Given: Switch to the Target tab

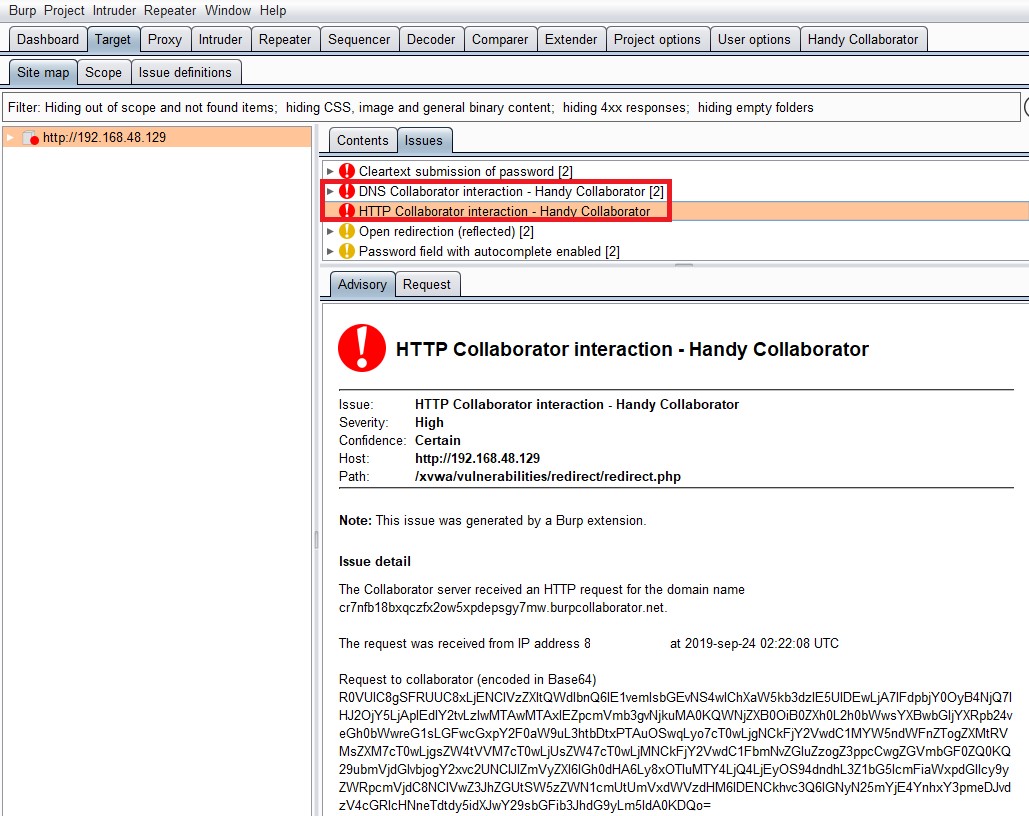Looking at the screenshot, I should 113,39.
